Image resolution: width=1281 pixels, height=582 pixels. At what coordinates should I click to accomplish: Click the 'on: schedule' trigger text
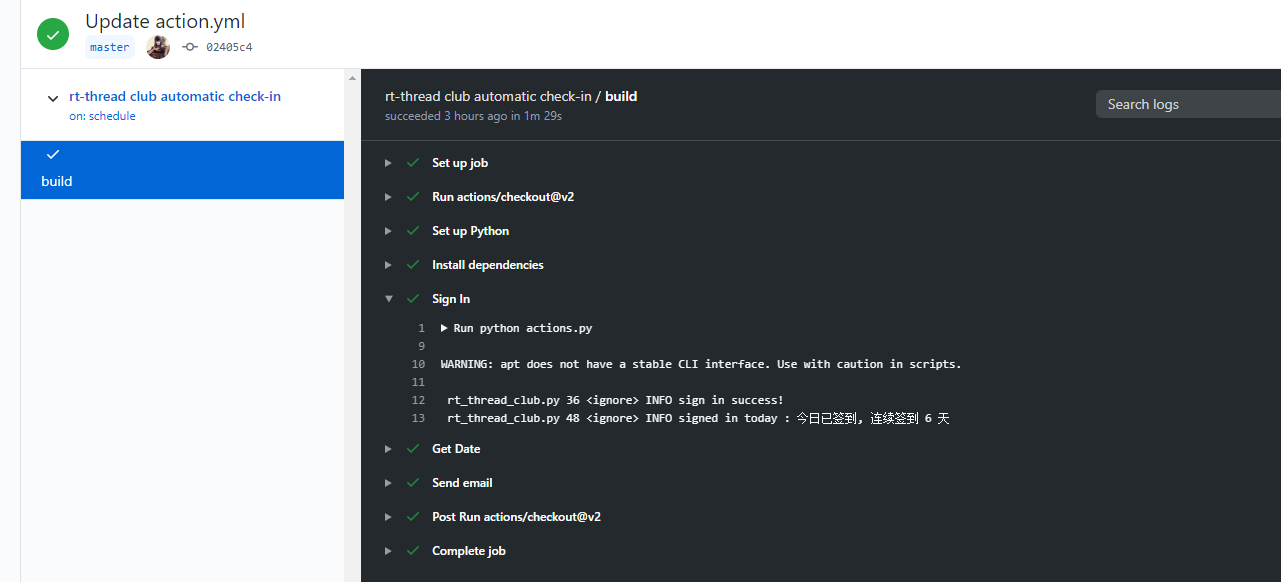tap(102, 116)
